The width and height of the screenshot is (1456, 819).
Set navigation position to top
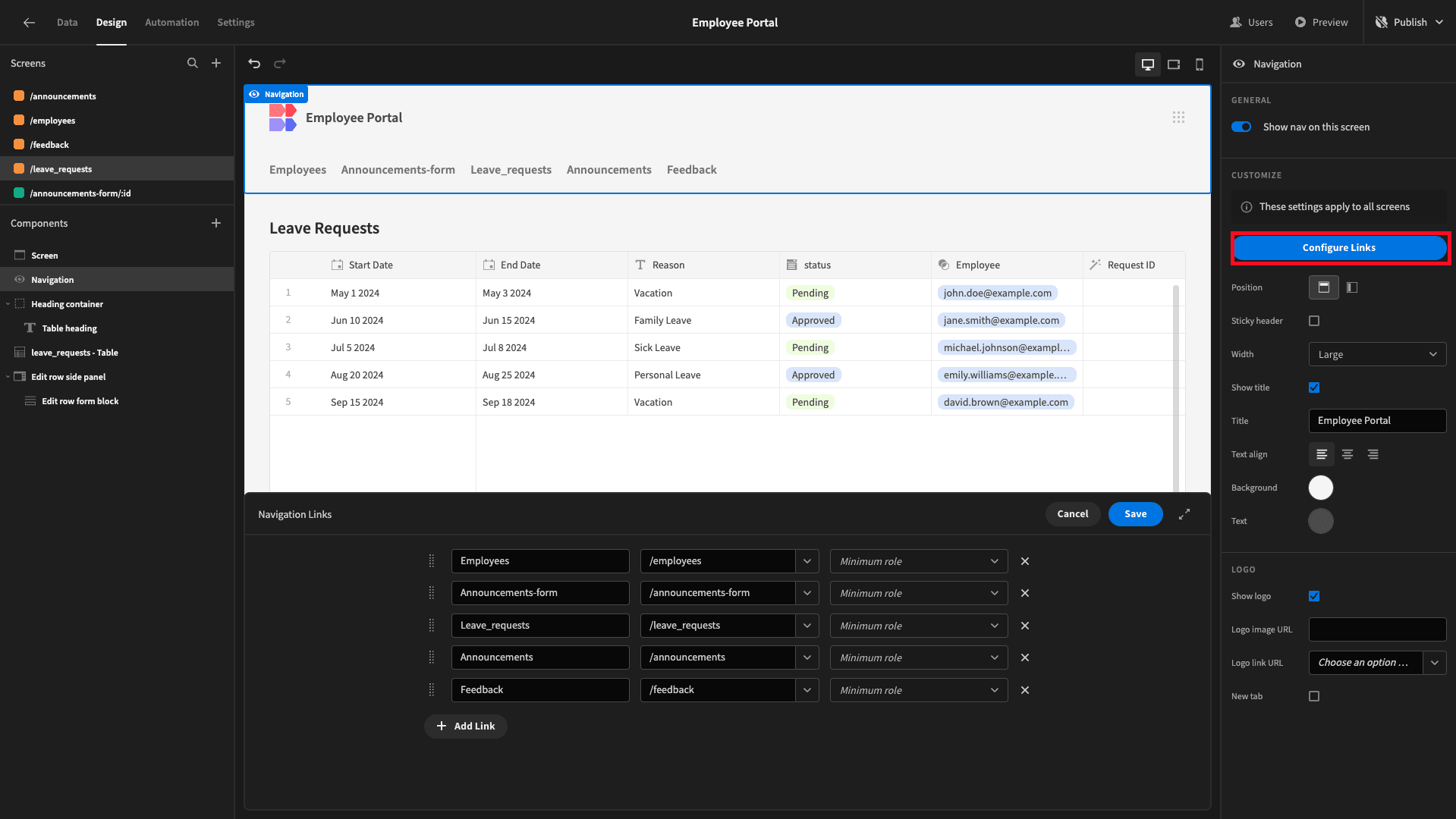click(1324, 287)
